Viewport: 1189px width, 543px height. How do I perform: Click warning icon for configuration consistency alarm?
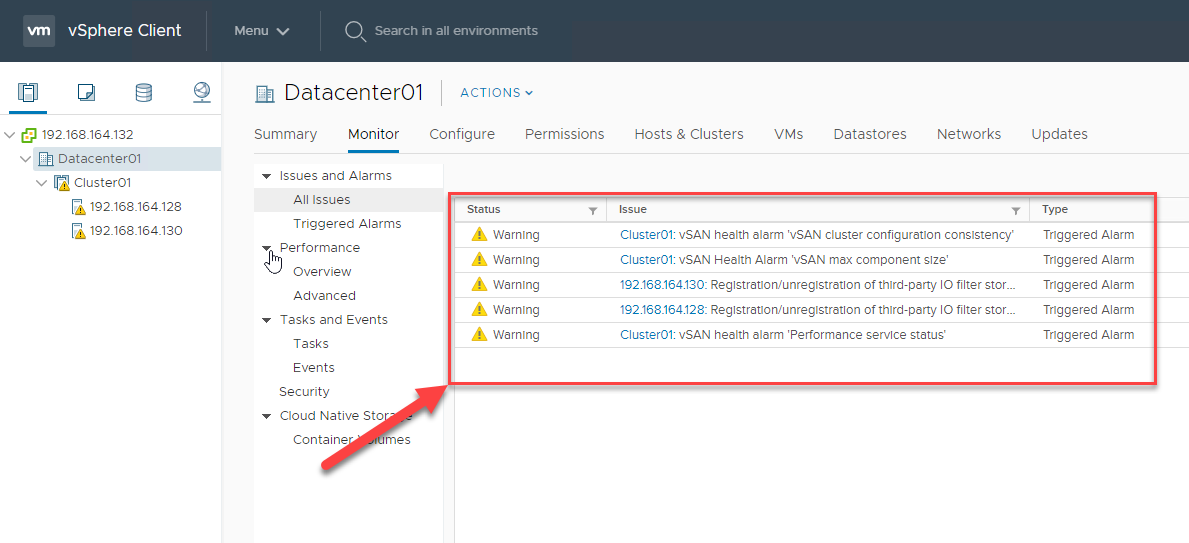(478, 234)
